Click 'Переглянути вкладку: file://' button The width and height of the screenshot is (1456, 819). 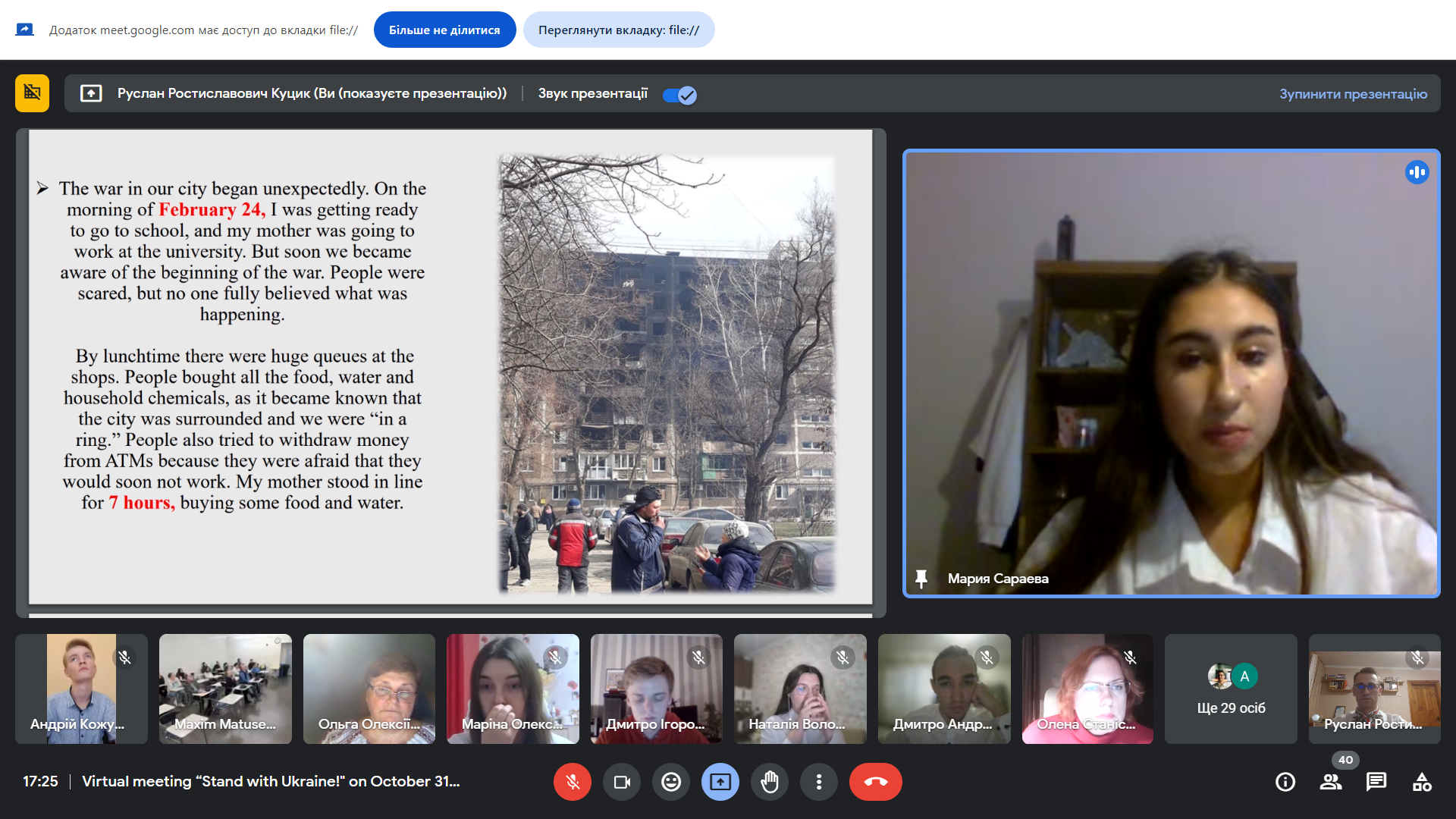619,30
